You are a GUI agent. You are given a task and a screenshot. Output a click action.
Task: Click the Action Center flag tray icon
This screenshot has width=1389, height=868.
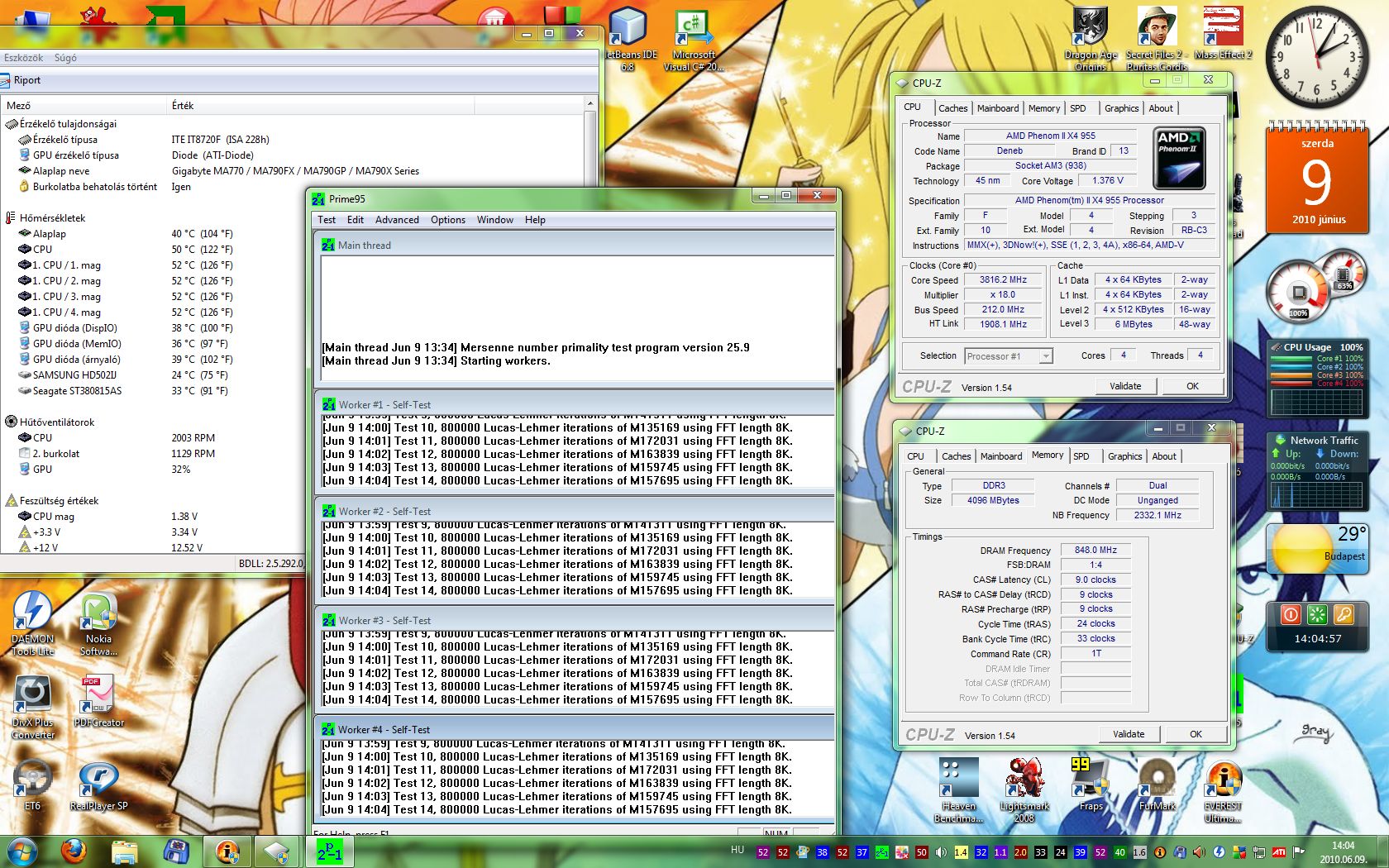[1299, 851]
